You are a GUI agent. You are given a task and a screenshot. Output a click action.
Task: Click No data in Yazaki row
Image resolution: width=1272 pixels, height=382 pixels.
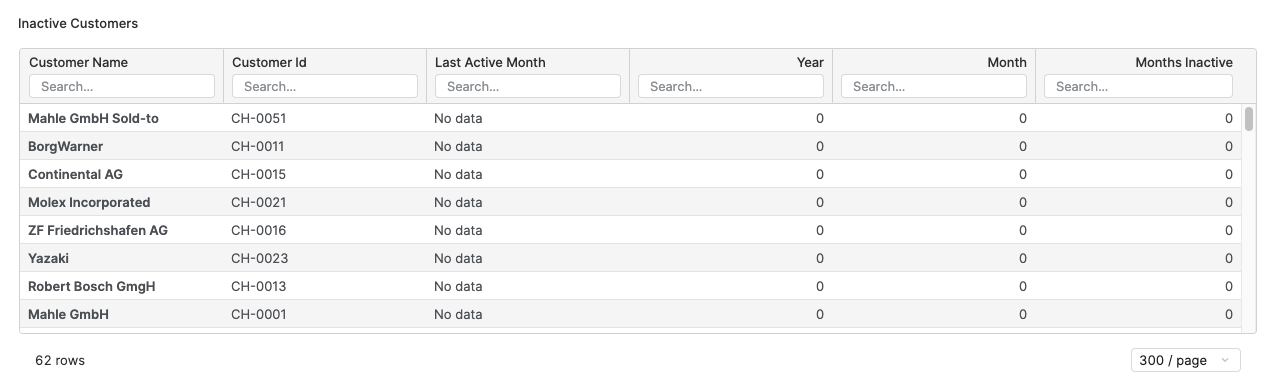pos(458,258)
